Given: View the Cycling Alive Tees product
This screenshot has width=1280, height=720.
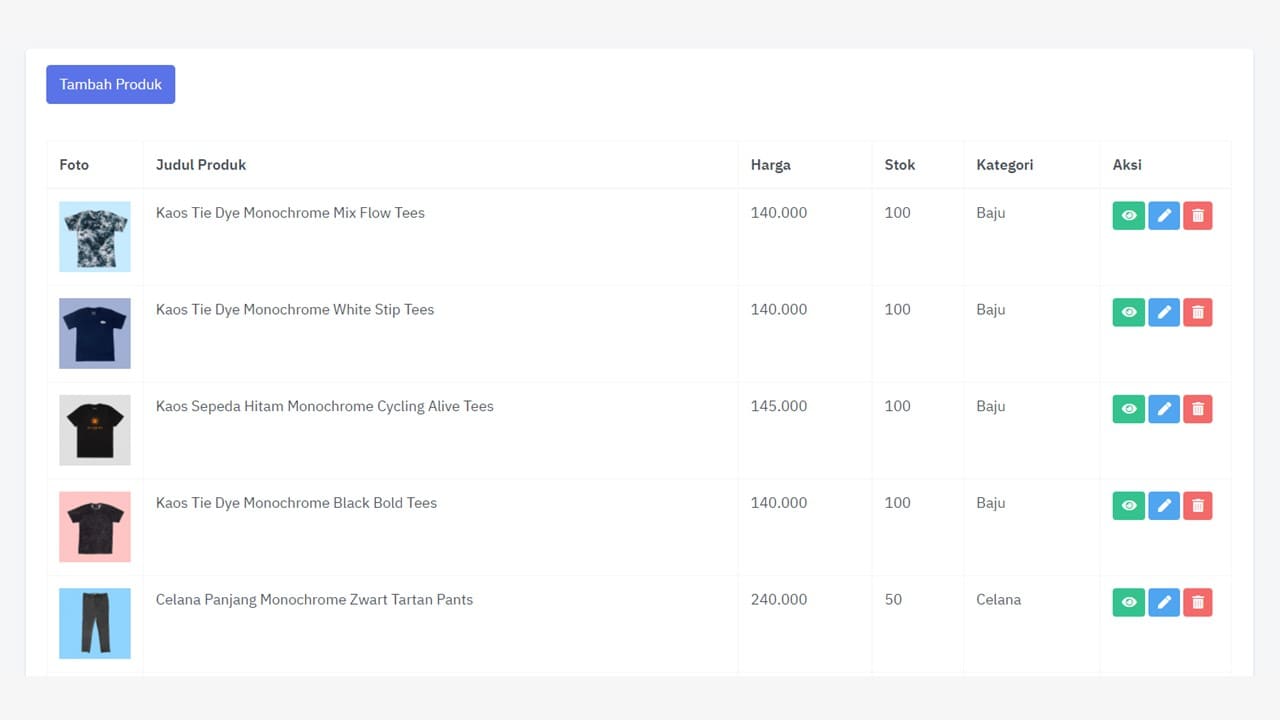Looking at the screenshot, I should pyautogui.click(x=1128, y=409).
